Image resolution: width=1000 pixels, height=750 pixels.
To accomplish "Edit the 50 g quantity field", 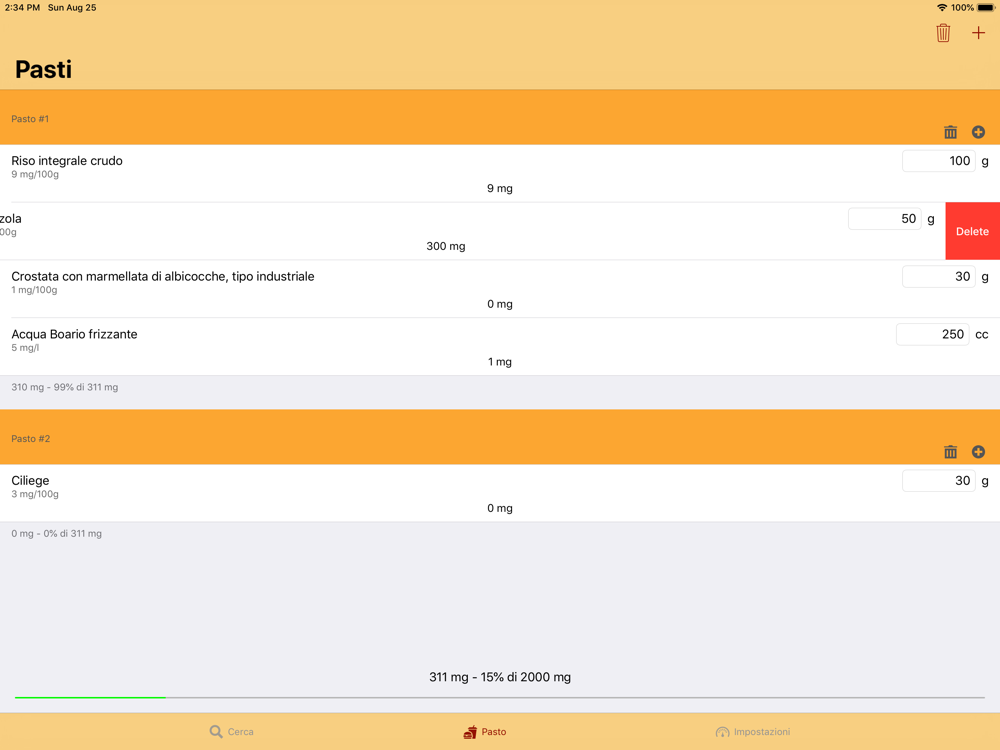I will [885, 219].
